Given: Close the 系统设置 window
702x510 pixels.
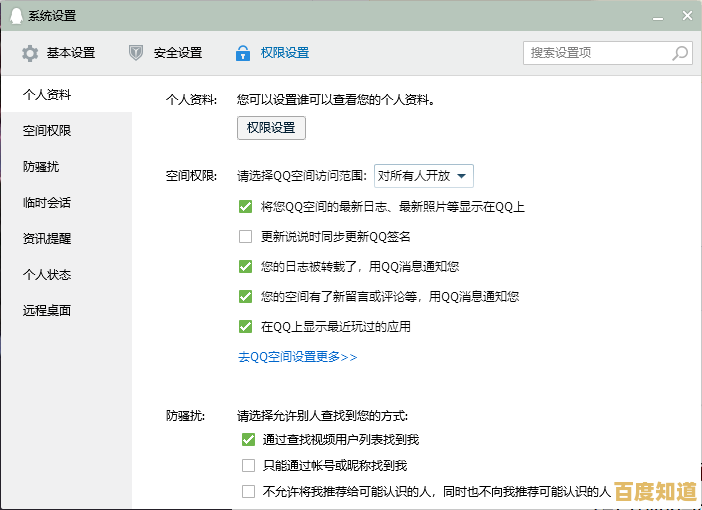Looking at the screenshot, I should click(685, 15).
